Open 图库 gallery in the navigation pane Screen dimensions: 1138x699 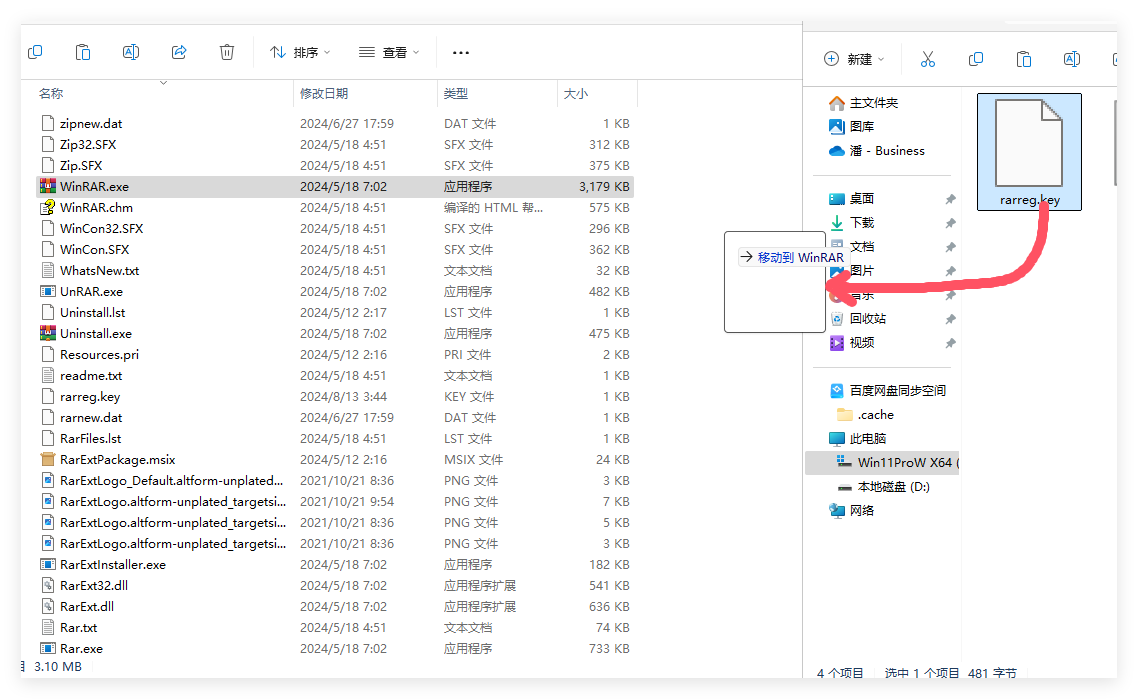click(x=861, y=126)
